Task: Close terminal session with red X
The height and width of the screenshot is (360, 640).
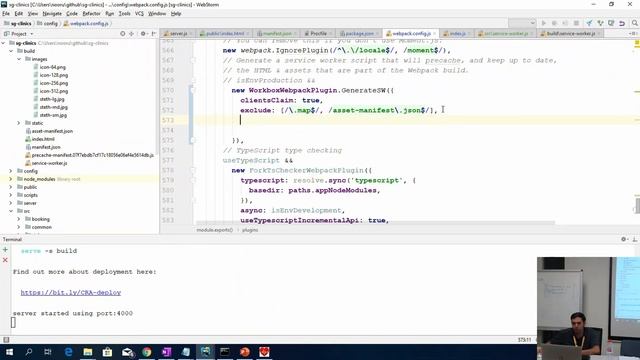Action: [5, 260]
